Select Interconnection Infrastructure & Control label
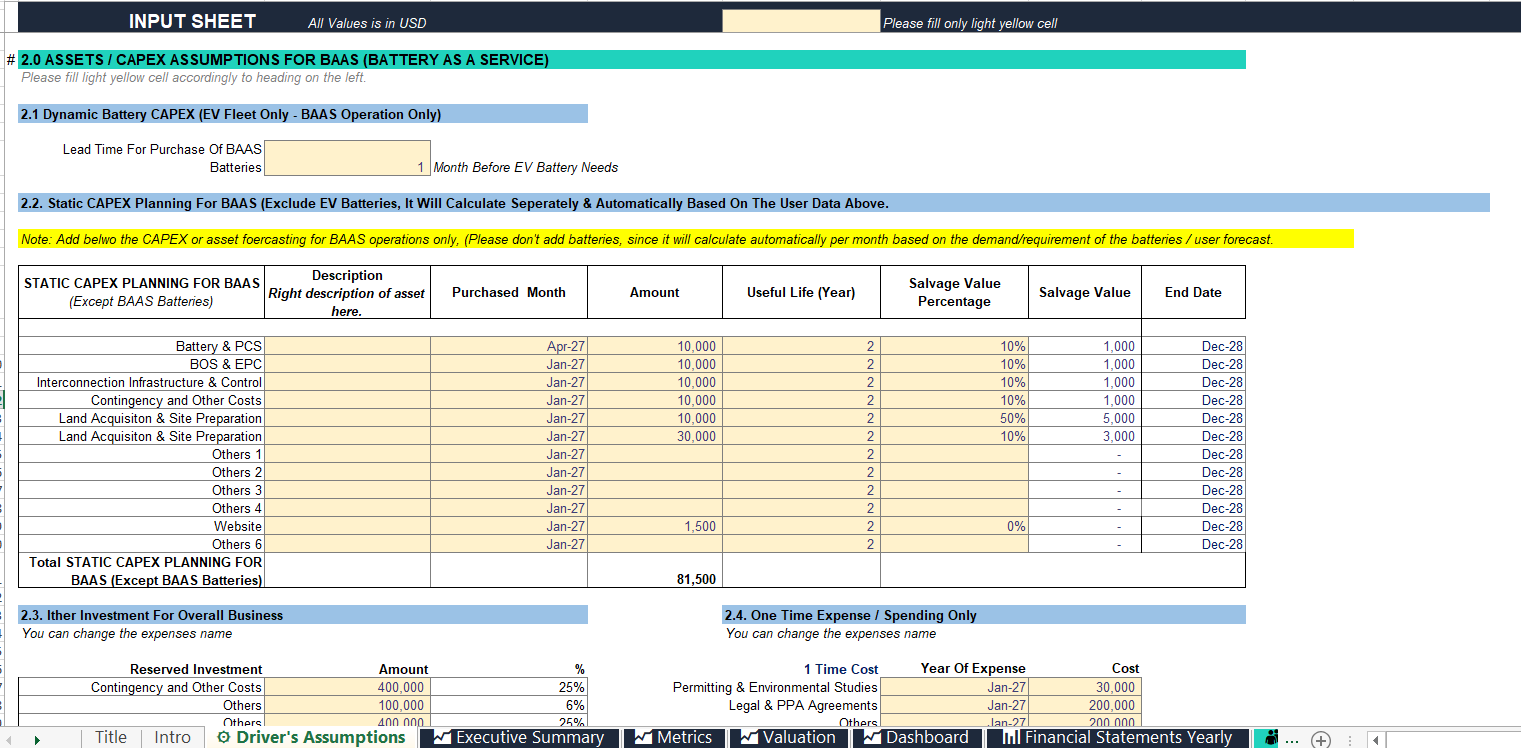1521x748 pixels. pyautogui.click(x=141, y=382)
